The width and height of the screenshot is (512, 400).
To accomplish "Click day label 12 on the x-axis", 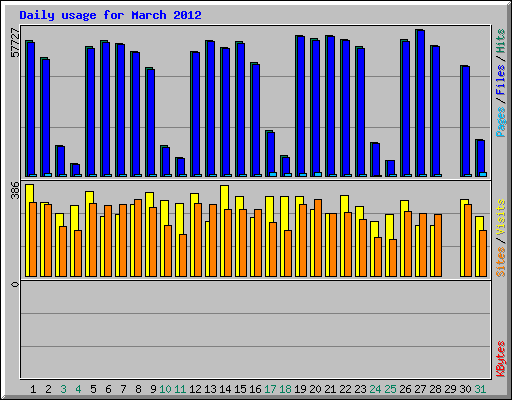I will (195, 389).
